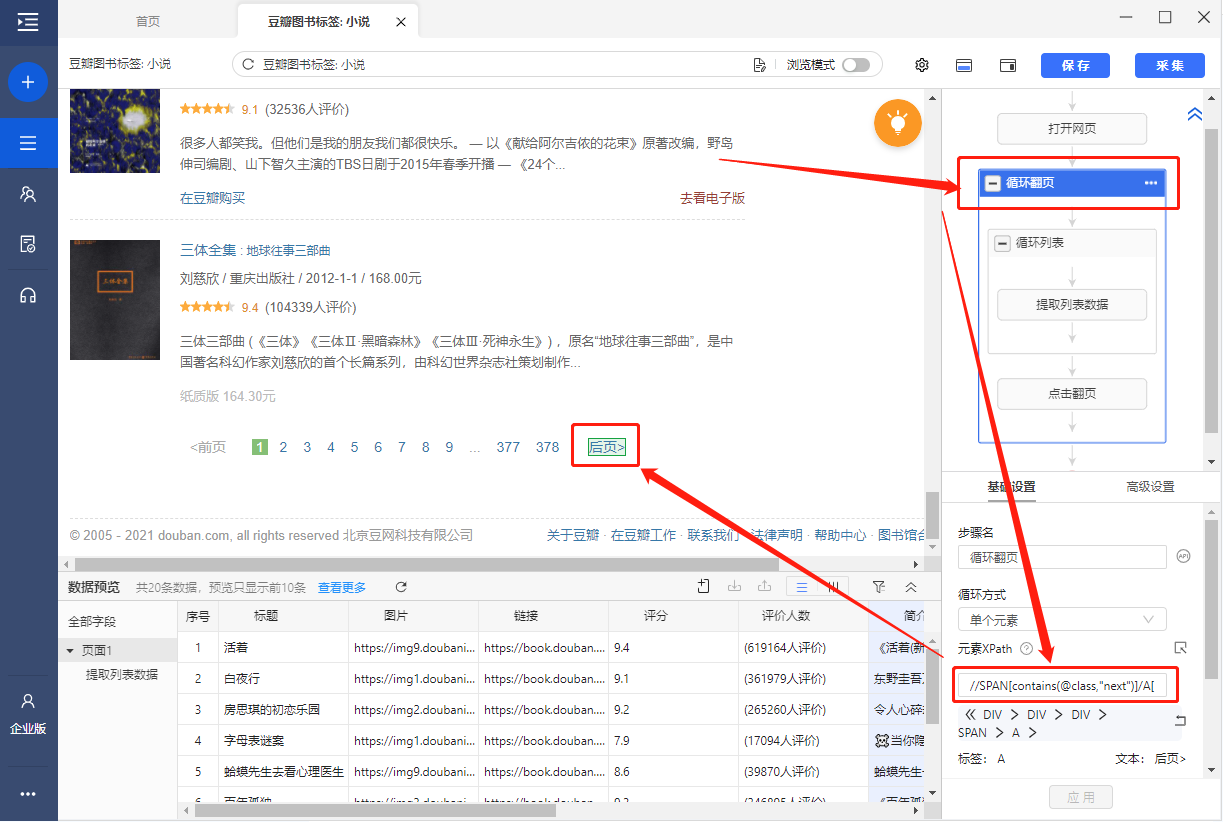Collapse the 循环列表 loop box
Image resolution: width=1223 pixels, height=822 pixels.
pyautogui.click(x=1002, y=243)
